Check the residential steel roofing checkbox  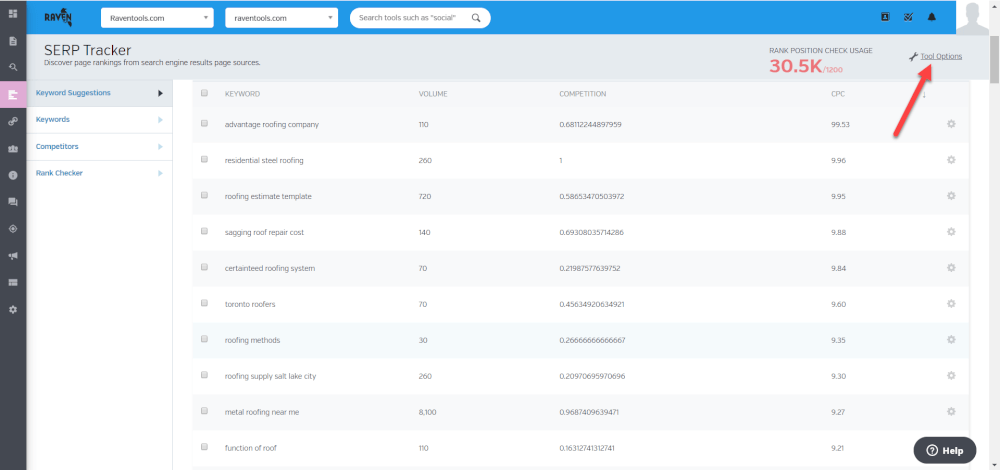(x=205, y=159)
